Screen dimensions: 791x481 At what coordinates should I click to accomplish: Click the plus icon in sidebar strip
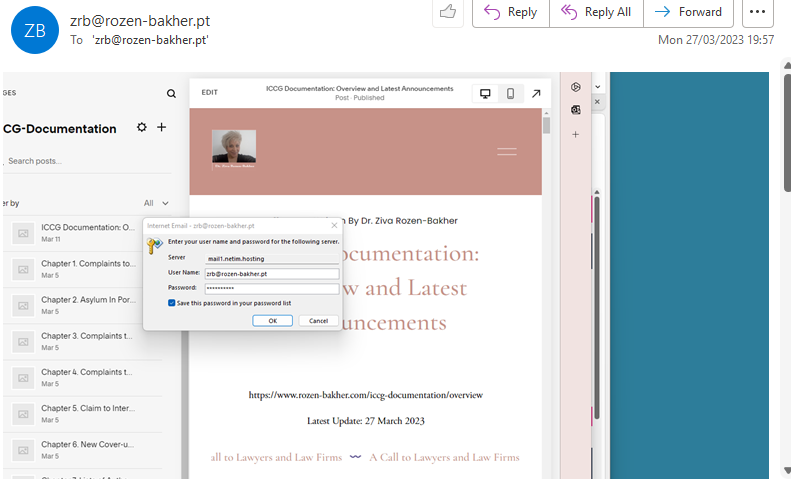pos(576,134)
